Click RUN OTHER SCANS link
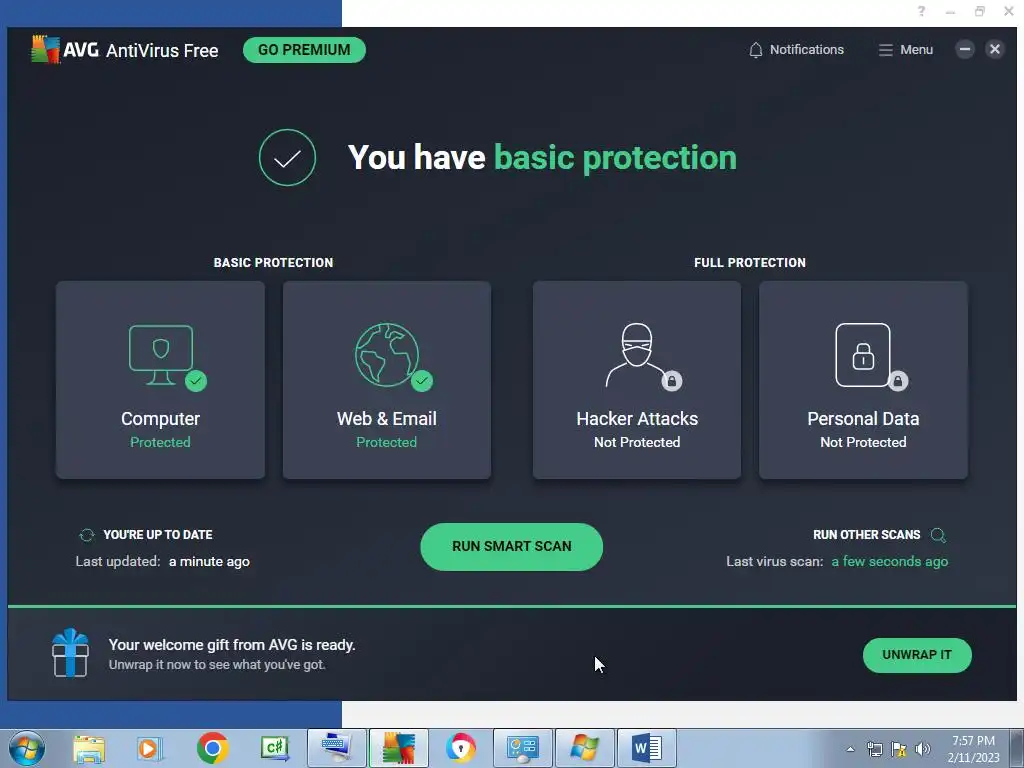The width and height of the screenshot is (1024, 768). click(867, 535)
